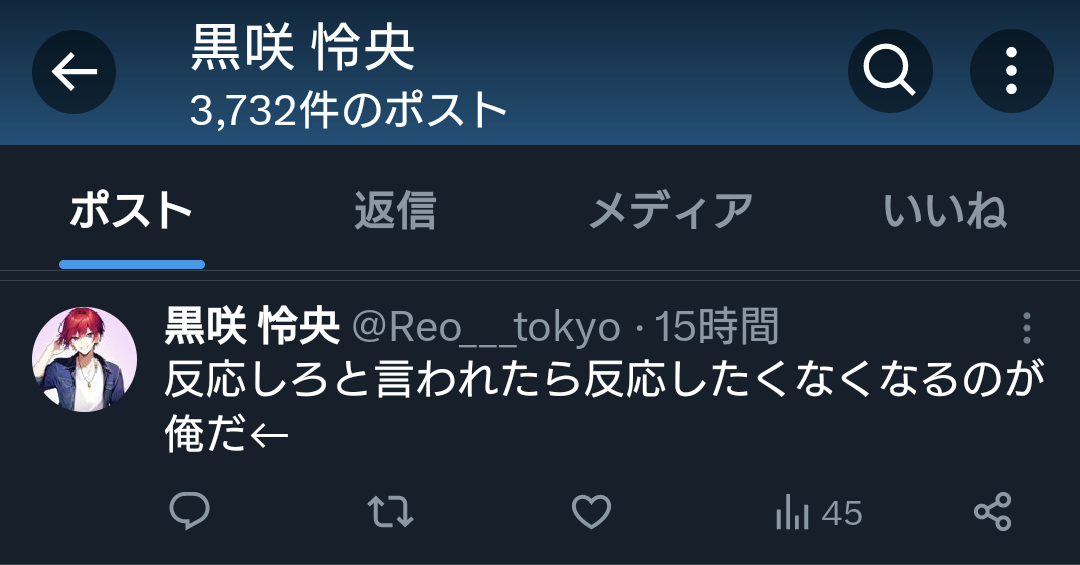This screenshot has height=565, width=1080.
Task: Open the header overflow menu
Action: tap(1011, 71)
